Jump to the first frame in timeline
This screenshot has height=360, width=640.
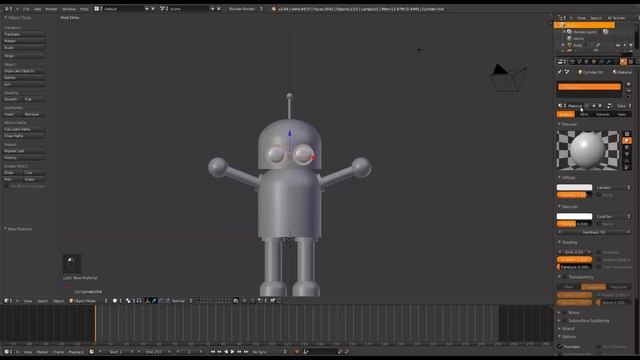click(x=212, y=352)
